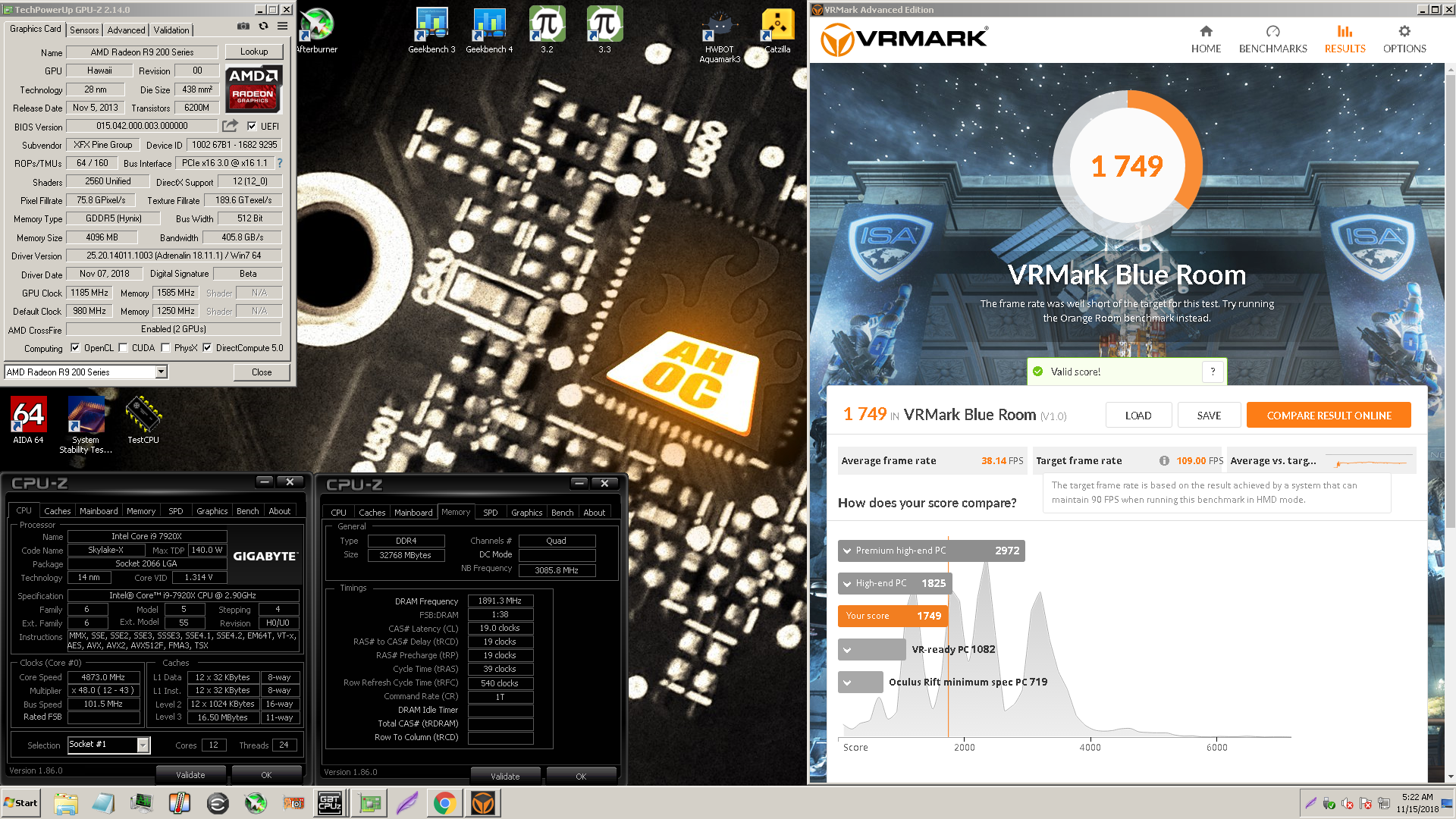Open the Caches tab in the left CPU-Z window

(57, 511)
